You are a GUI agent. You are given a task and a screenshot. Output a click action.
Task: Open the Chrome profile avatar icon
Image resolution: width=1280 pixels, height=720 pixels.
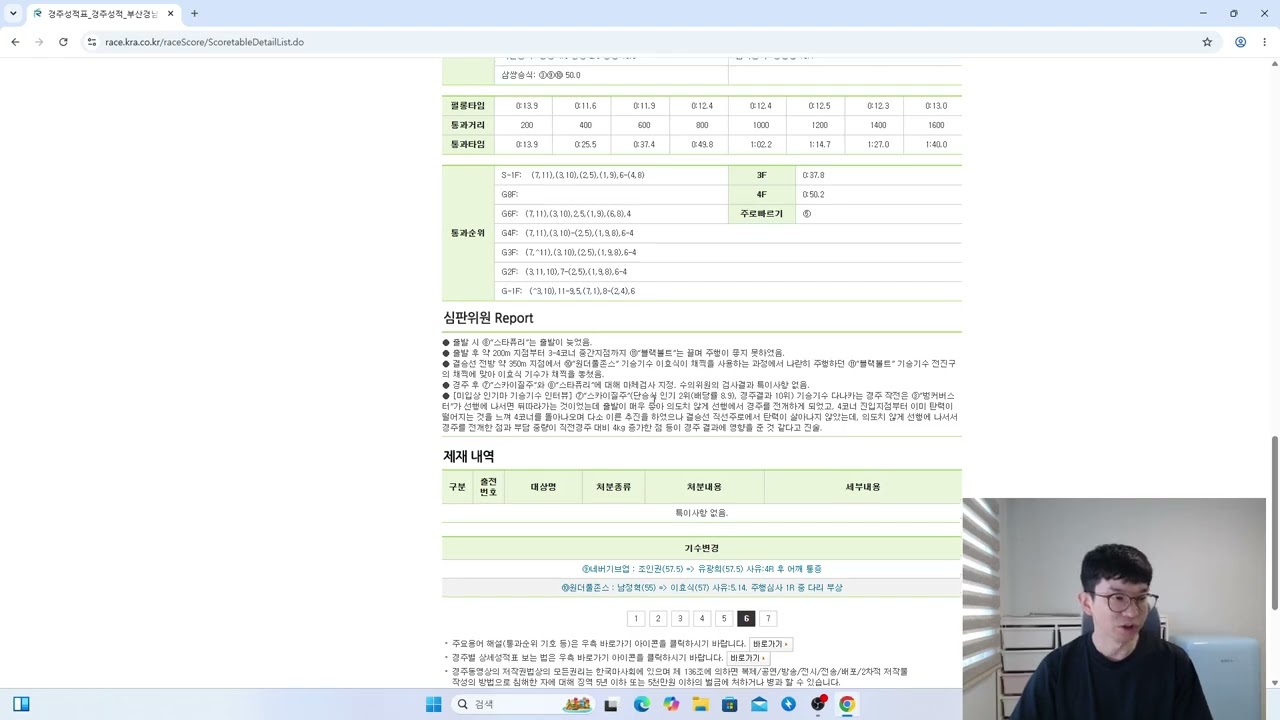1240,42
